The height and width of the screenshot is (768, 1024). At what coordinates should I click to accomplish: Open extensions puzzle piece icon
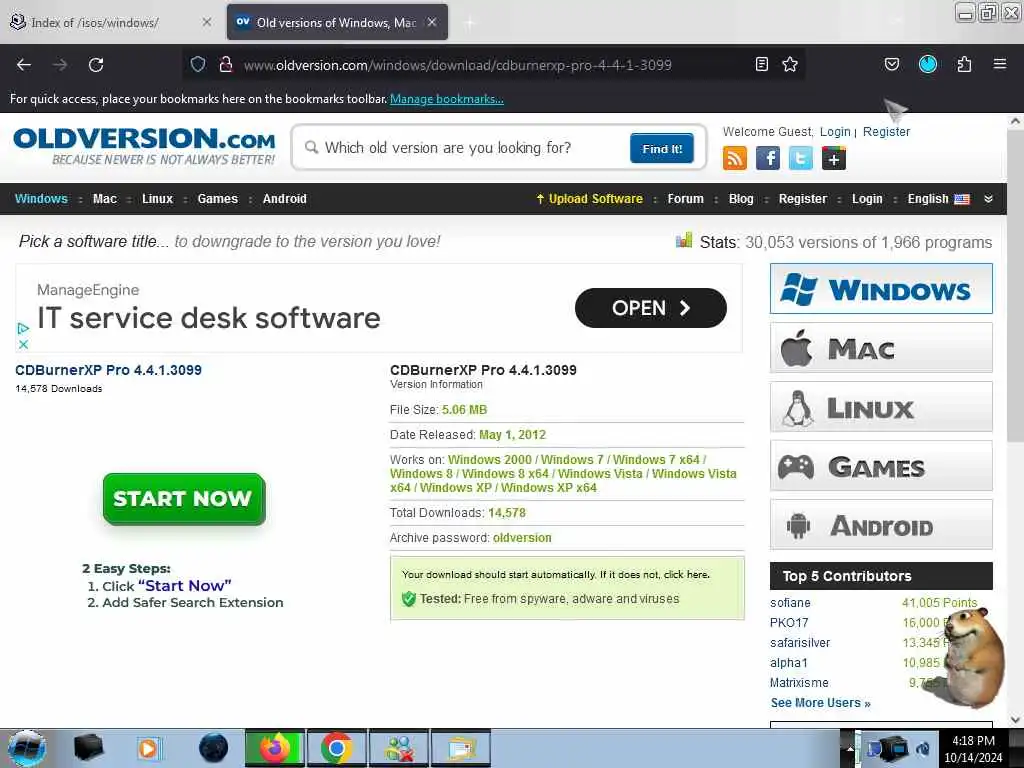964,64
